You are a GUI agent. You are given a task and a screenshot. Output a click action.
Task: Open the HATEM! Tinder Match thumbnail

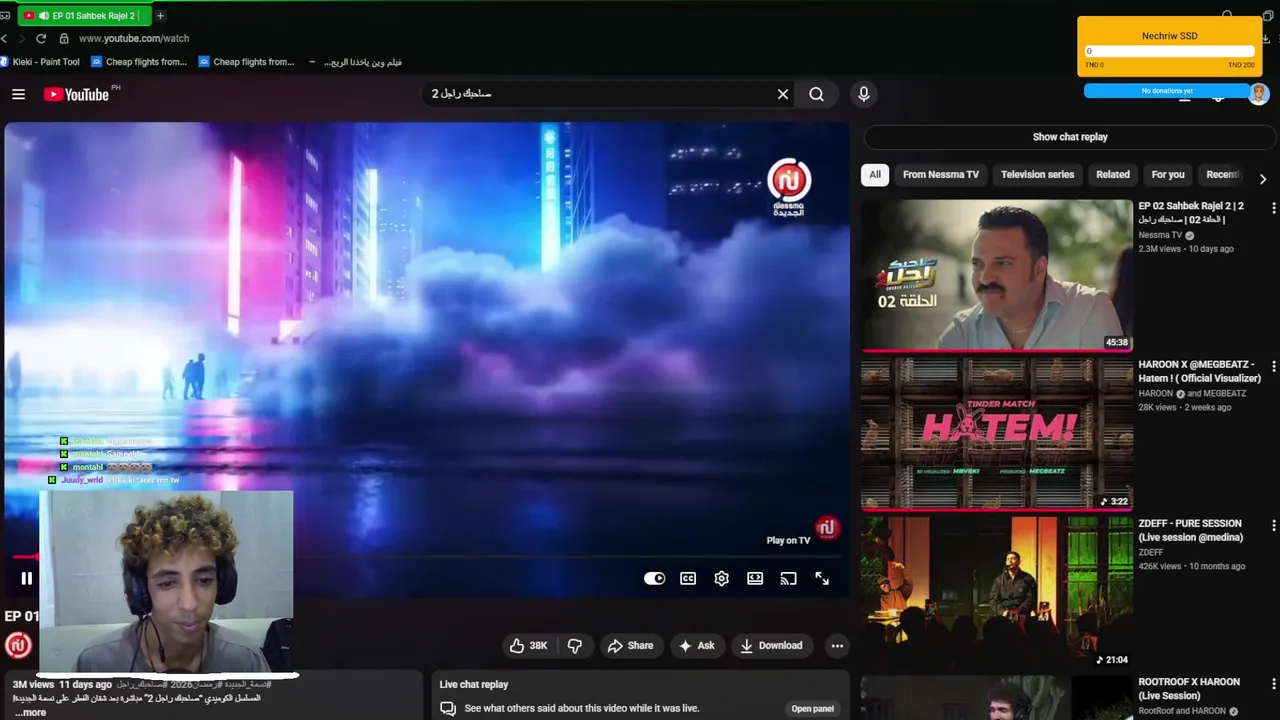[997, 434]
